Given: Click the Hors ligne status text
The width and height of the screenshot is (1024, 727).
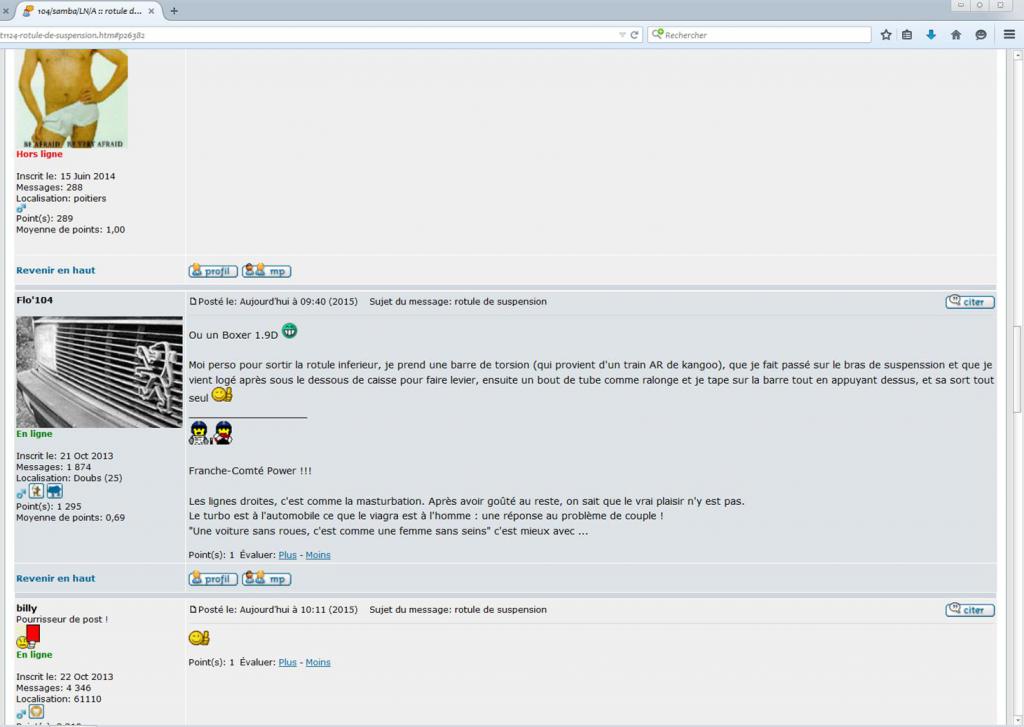Looking at the screenshot, I should pyautogui.click(x=39, y=154).
